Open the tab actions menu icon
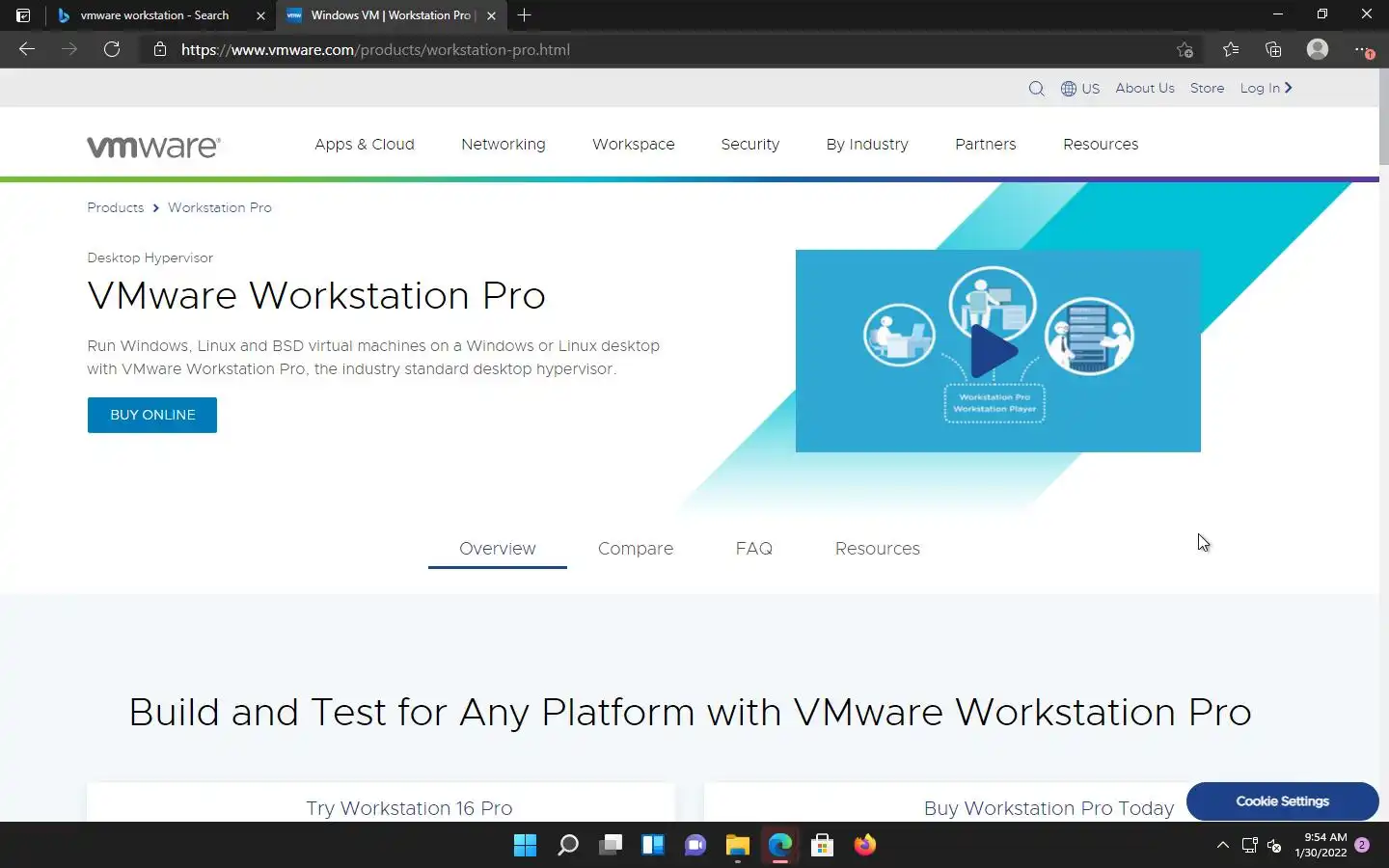1389x868 pixels. click(x=23, y=15)
